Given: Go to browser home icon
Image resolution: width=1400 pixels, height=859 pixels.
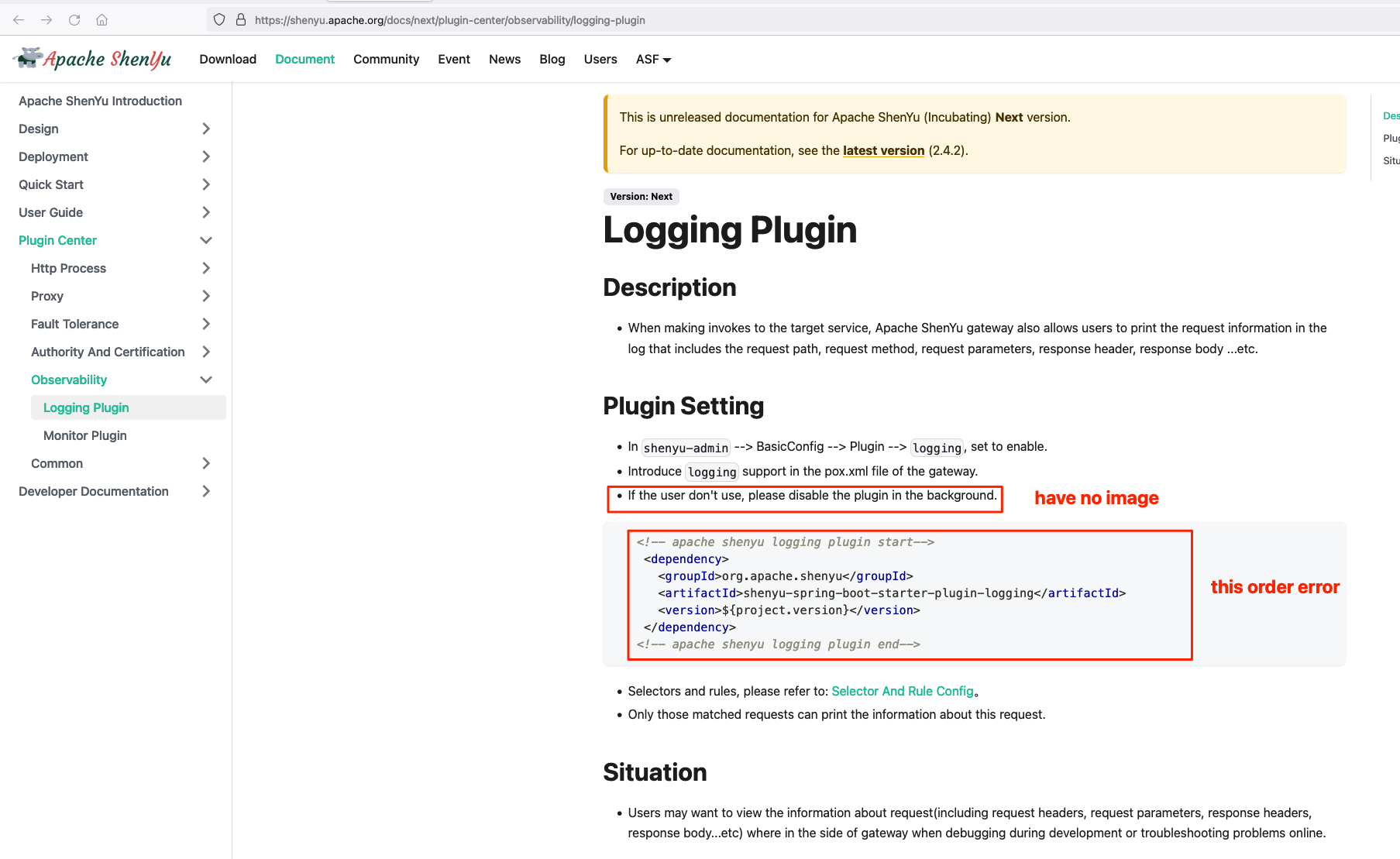Looking at the screenshot, I should tap(102, 20).
